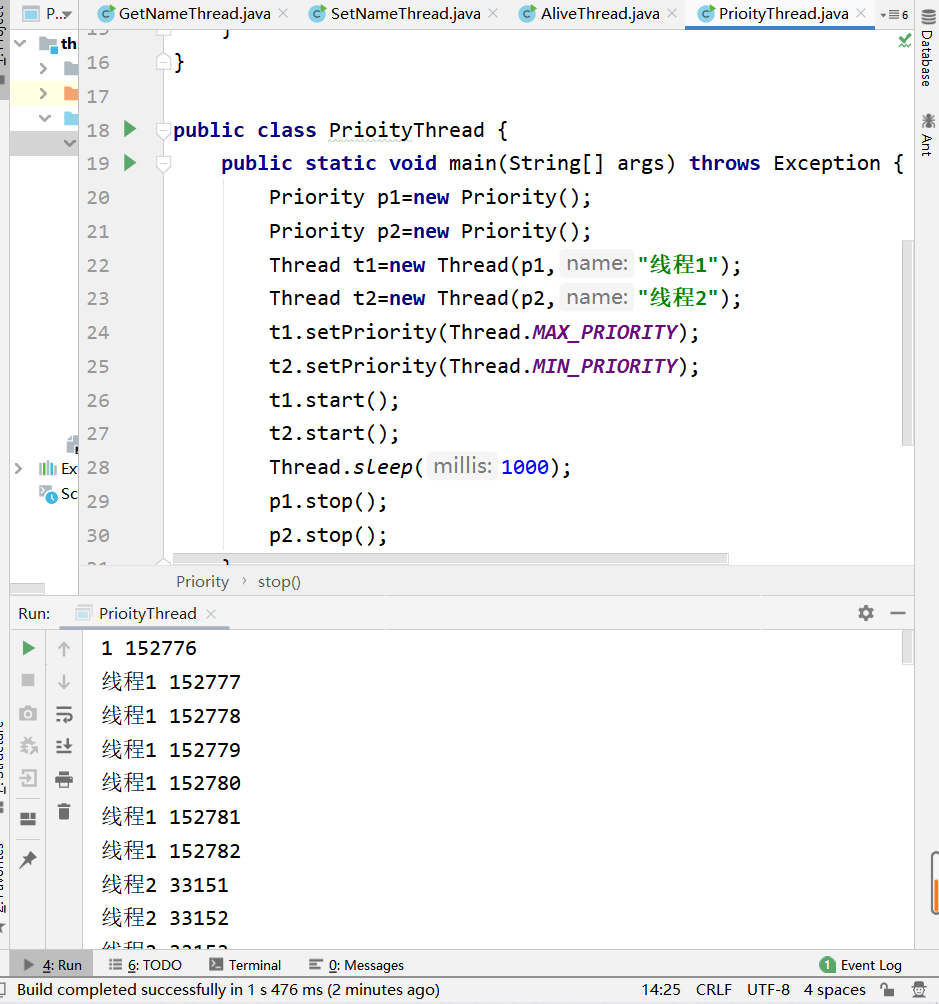
Task: Close AliveThread.java tab
Action: click(672, 13)
